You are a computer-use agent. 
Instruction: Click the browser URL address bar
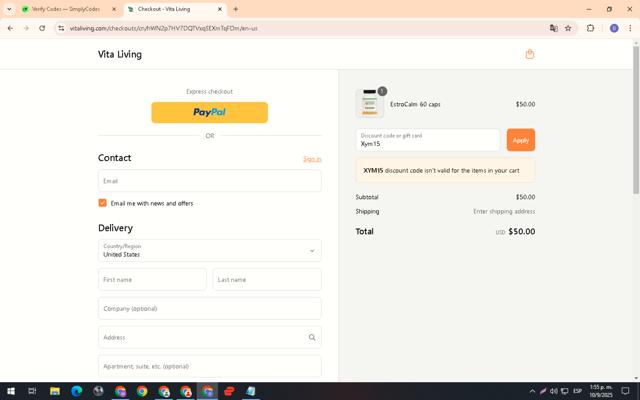302,28
